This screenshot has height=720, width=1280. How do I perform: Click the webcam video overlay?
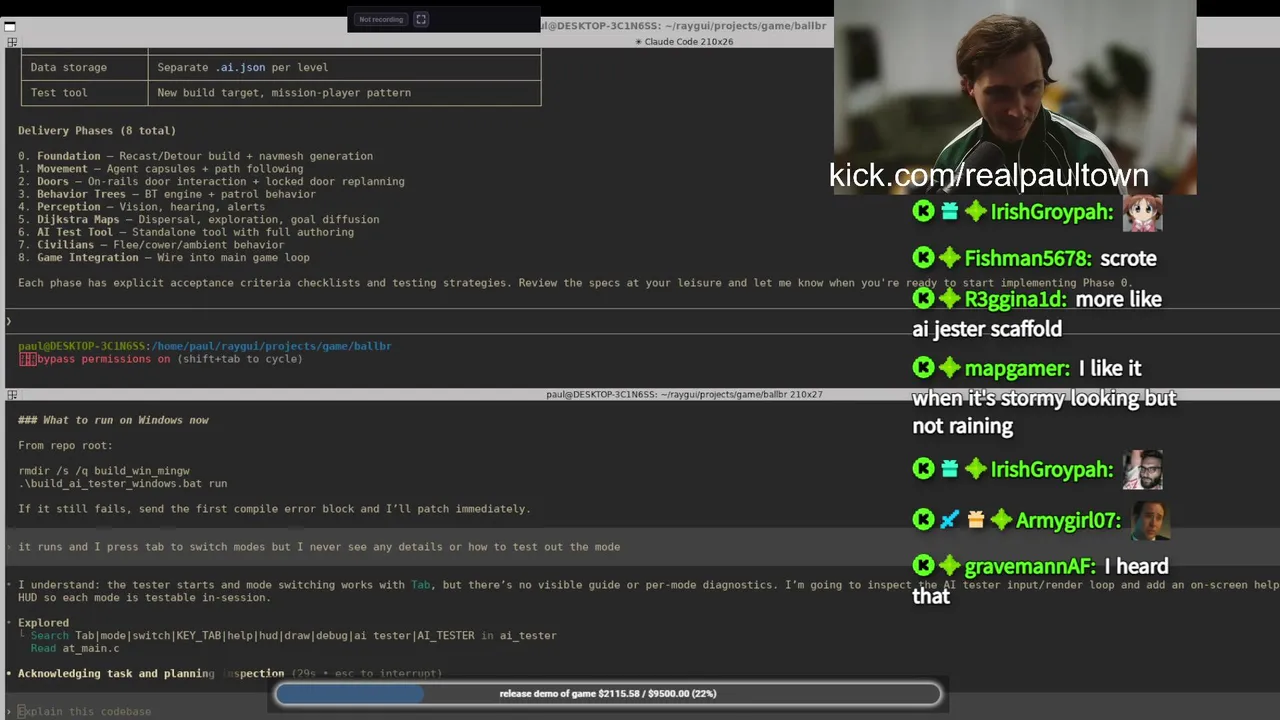coord(1015,97)
